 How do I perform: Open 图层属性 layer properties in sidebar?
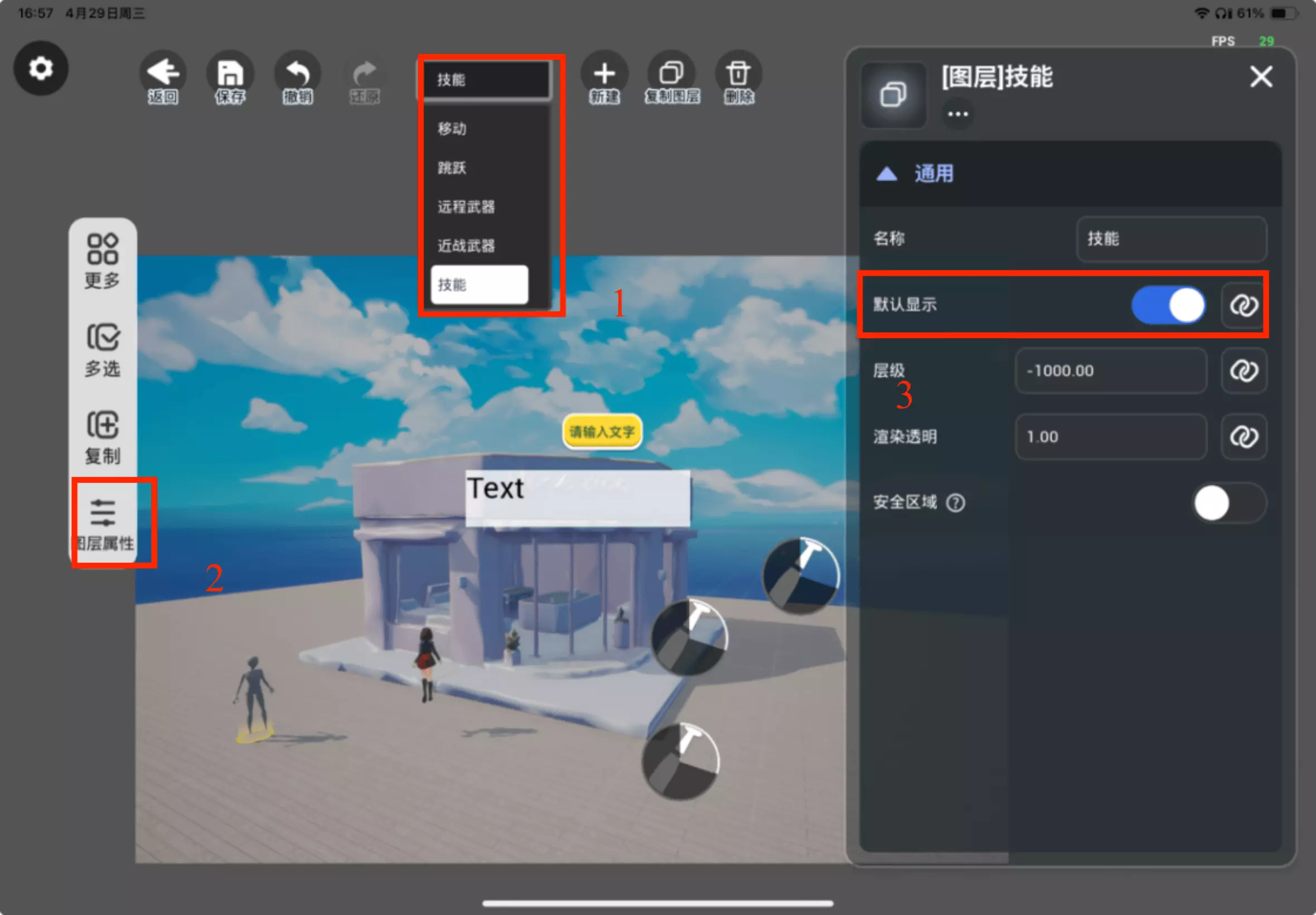click(x=104, y=522)
